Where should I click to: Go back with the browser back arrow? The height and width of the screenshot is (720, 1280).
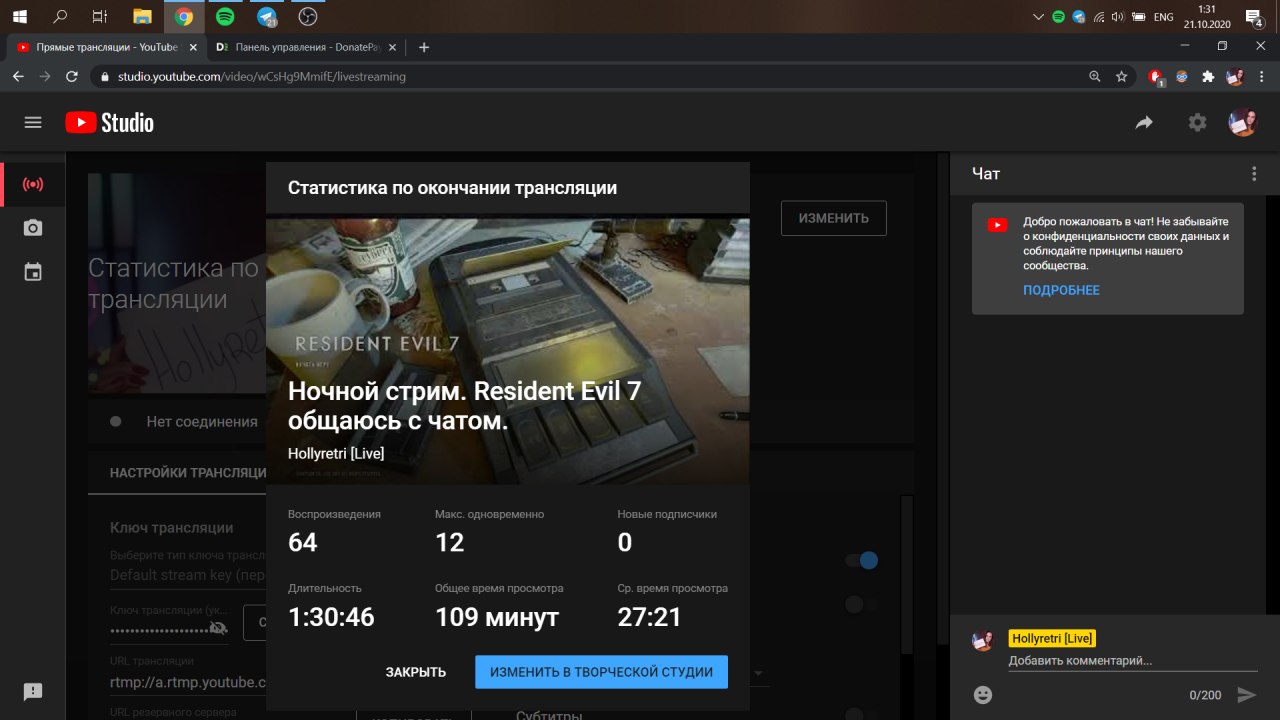(18, 76)
